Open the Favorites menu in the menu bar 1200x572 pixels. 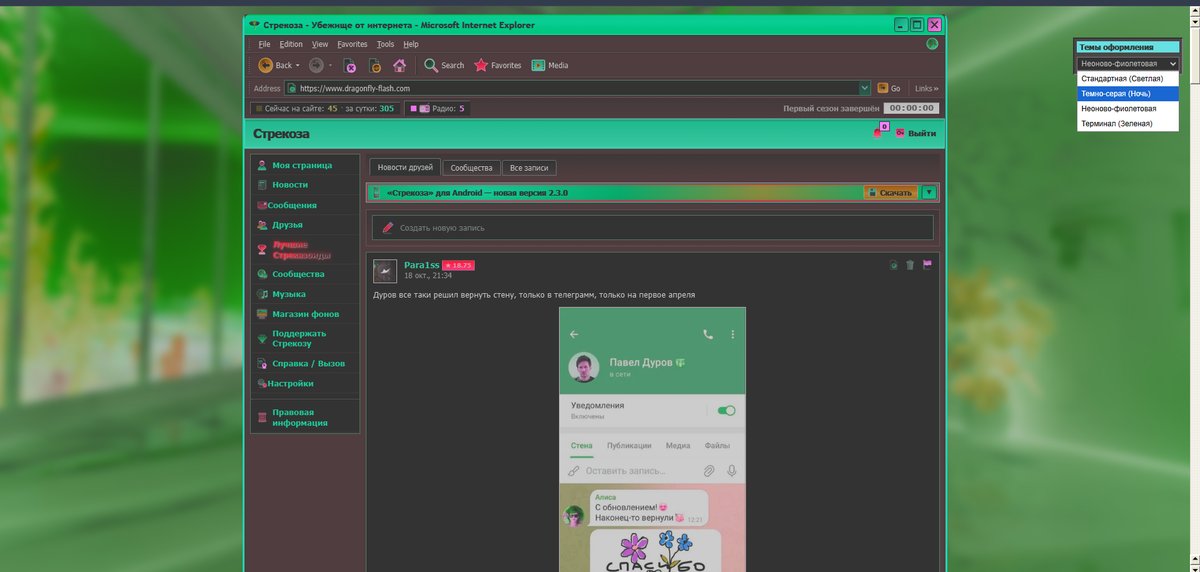pyautogui.click(x=352, y=44)
